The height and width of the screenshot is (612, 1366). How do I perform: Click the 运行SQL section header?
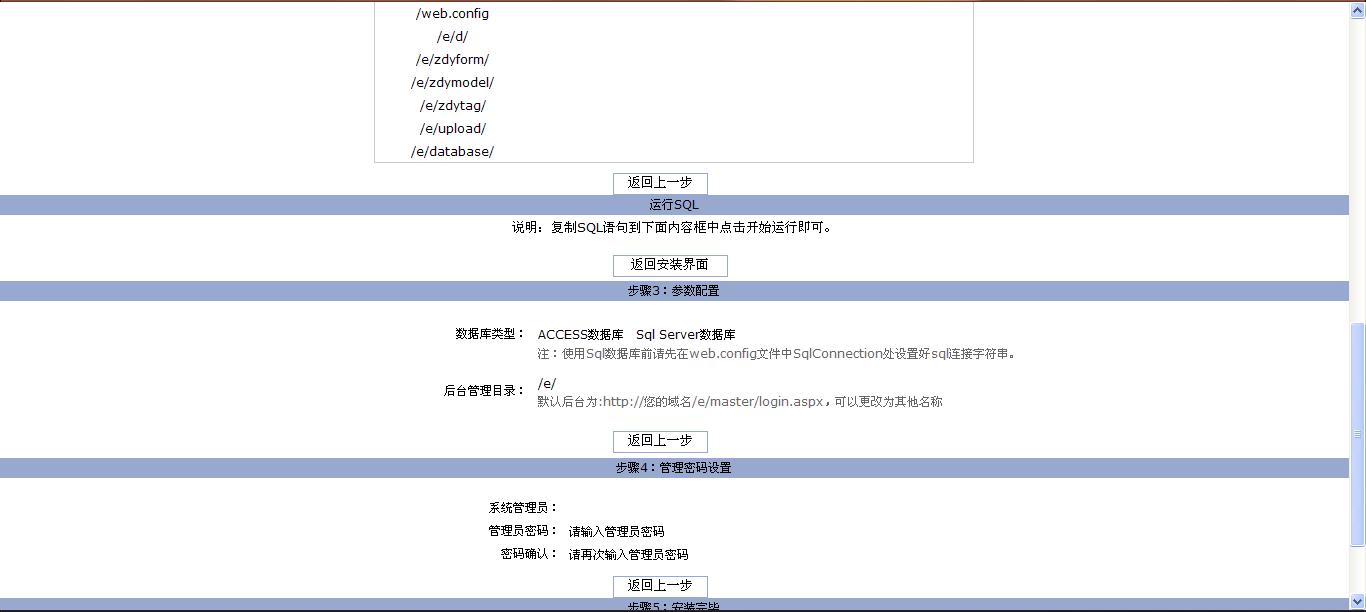click(x=674, y=205)
